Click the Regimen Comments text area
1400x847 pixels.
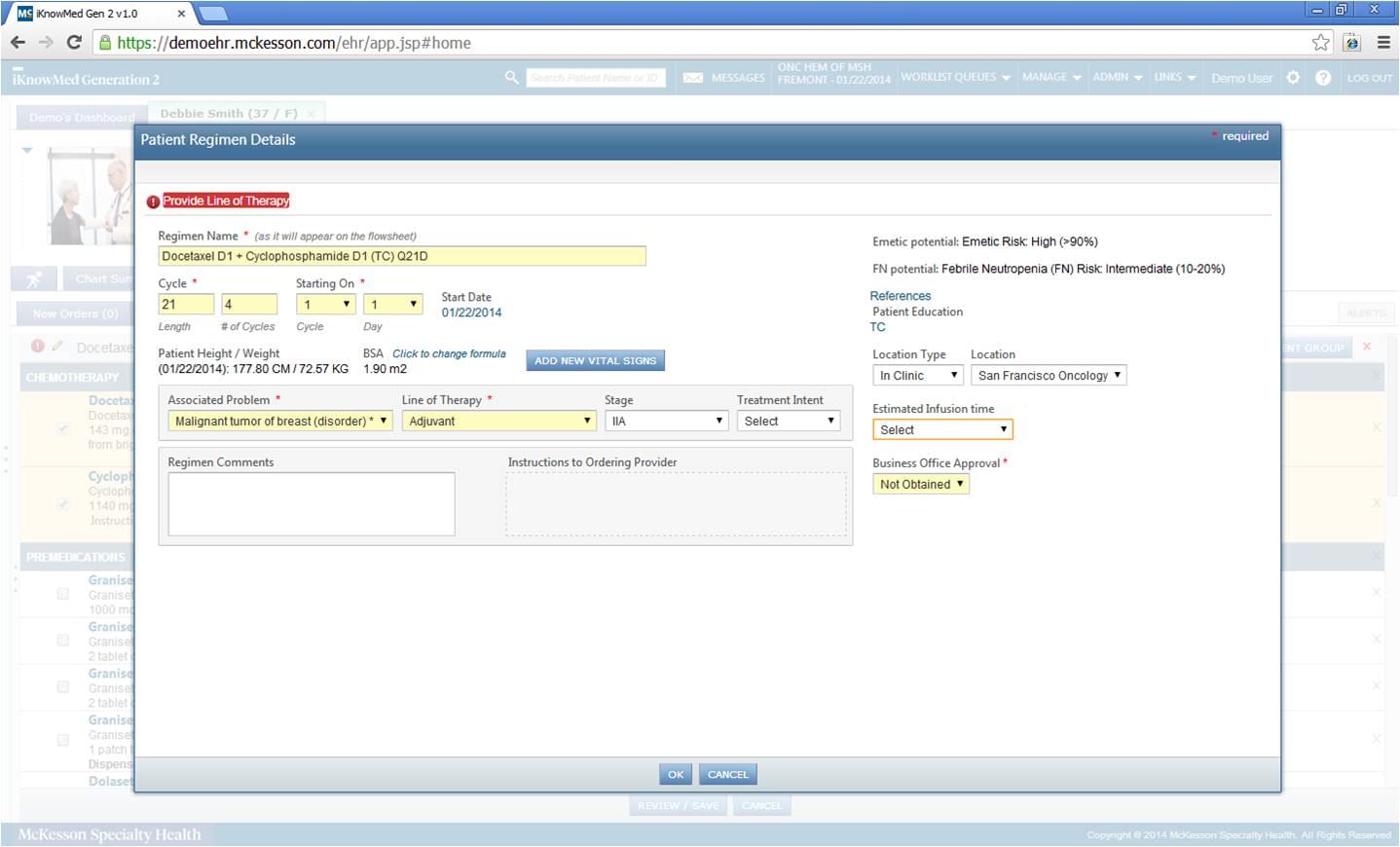coord(312,504)
